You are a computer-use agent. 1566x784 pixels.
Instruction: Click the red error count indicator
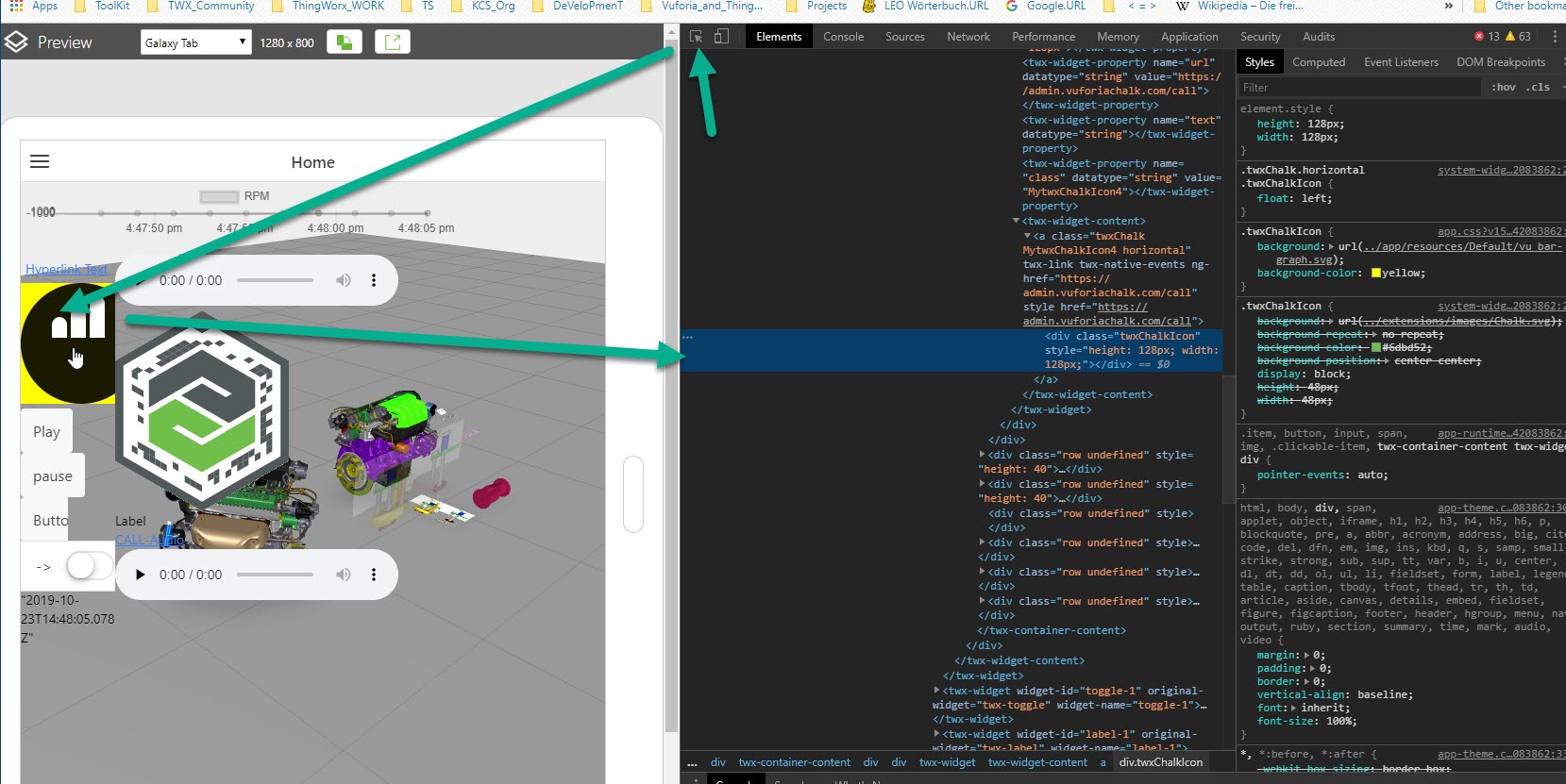1487,37
